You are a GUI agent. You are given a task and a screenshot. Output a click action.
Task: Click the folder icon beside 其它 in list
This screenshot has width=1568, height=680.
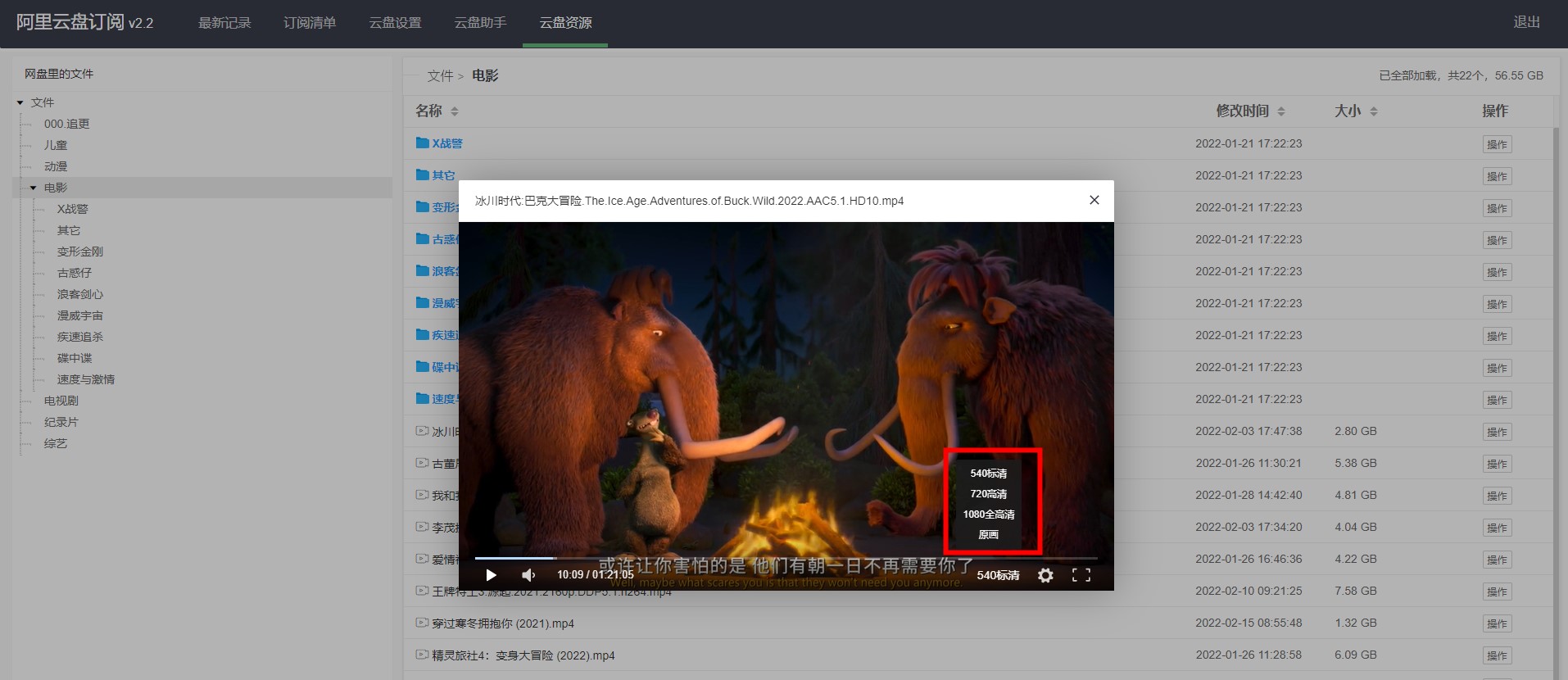pyautogui.click(x=422, y=175)
